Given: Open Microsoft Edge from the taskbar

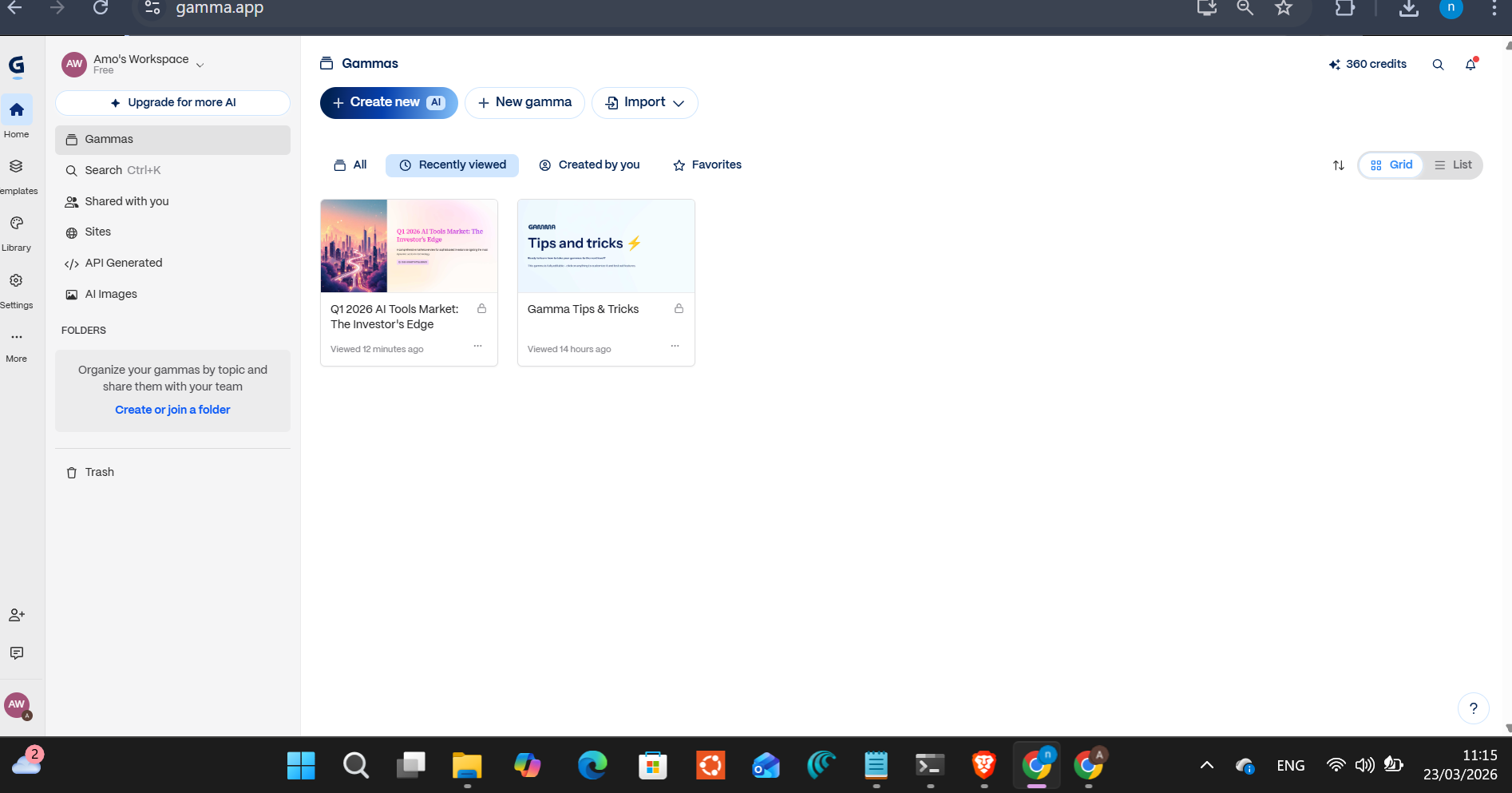Looking at the screenshot, I should 592,765.
